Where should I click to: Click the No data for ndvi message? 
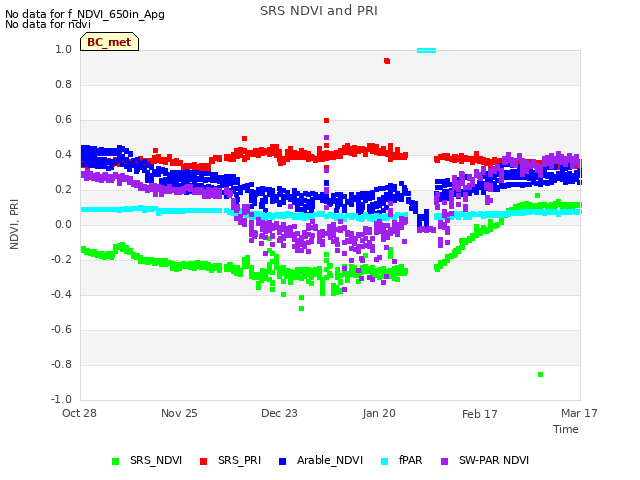tap(48, 24)
